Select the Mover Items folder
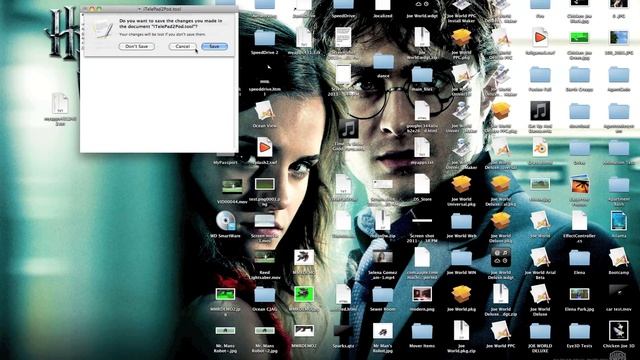 coord(422,331)
